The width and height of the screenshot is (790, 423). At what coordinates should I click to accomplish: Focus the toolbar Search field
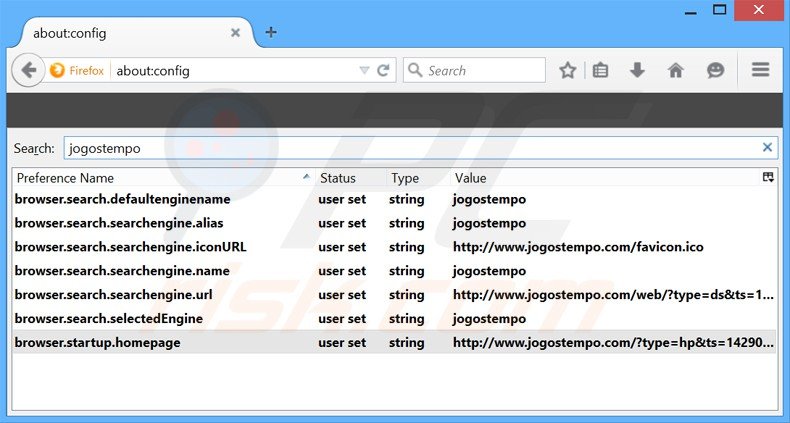pos(474,70)
